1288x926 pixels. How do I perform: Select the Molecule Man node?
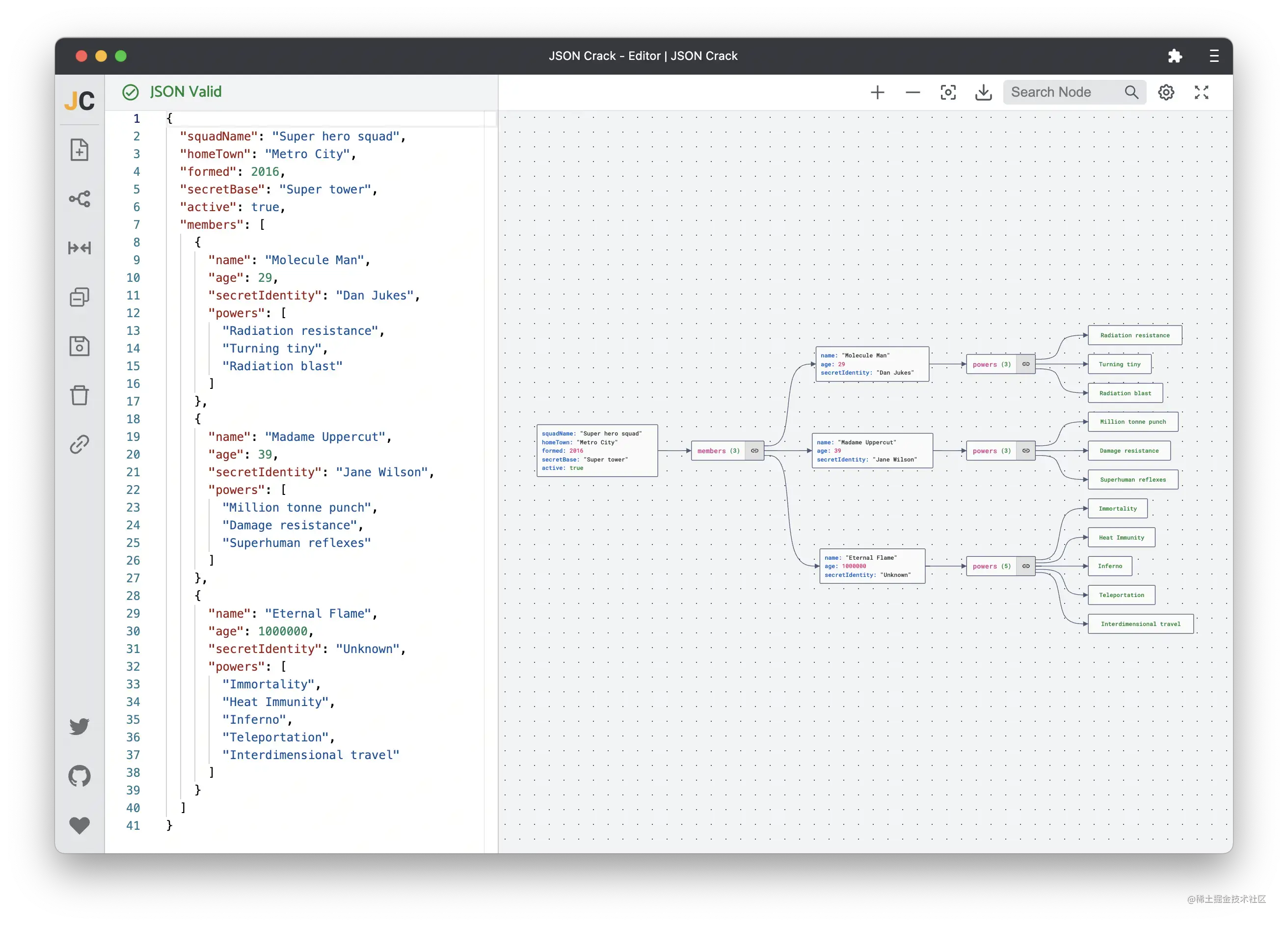coord(872,364)
